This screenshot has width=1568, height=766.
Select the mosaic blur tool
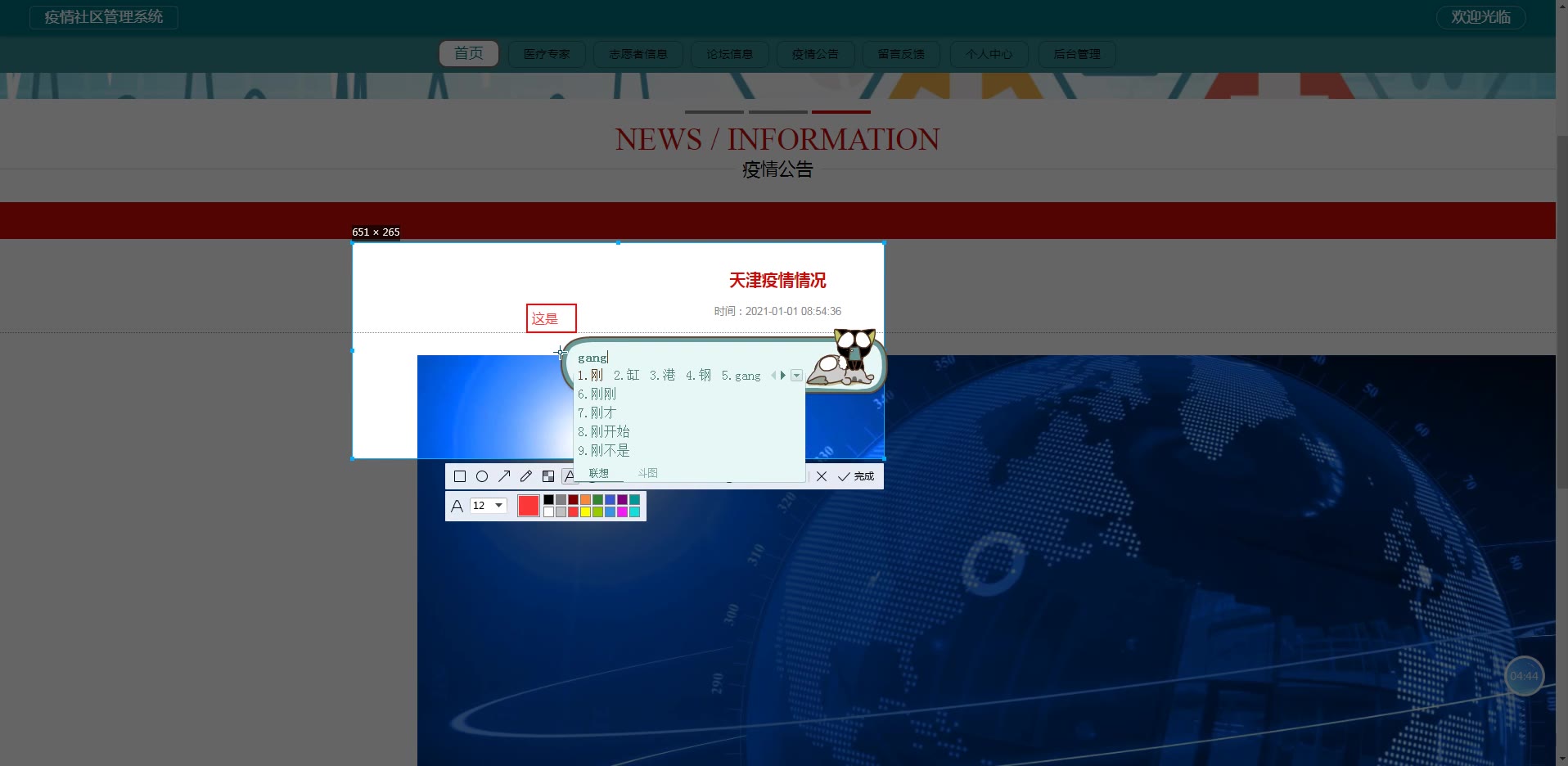[548, 476]
